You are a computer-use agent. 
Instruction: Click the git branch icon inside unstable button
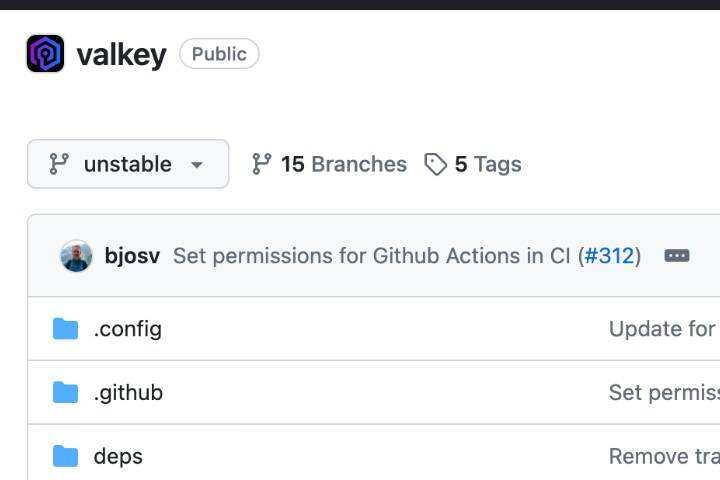[x=60, y=164]
